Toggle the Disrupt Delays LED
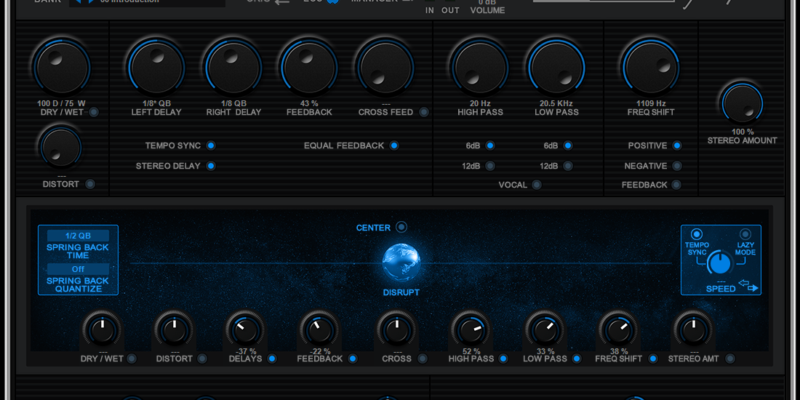 tap(272, 359)
